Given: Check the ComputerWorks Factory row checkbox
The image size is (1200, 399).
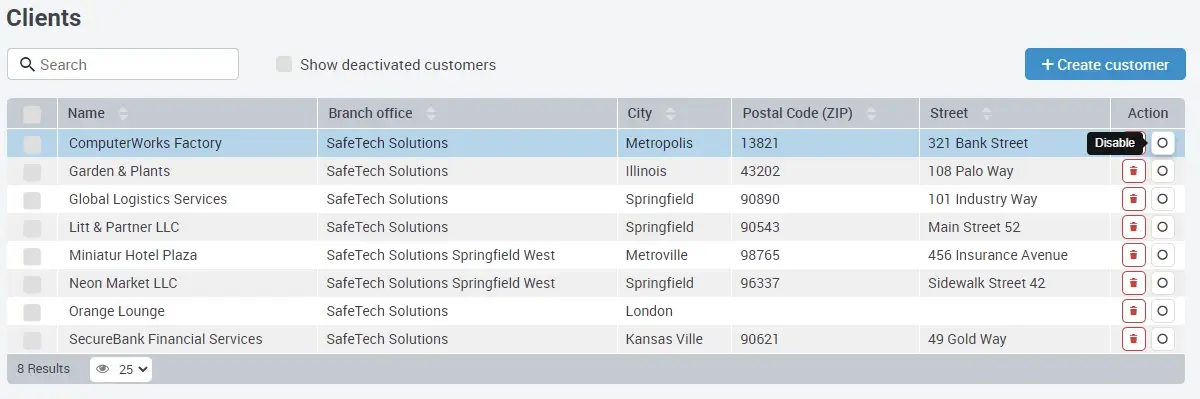Looking at the screenshot, I should coord(32,143).
